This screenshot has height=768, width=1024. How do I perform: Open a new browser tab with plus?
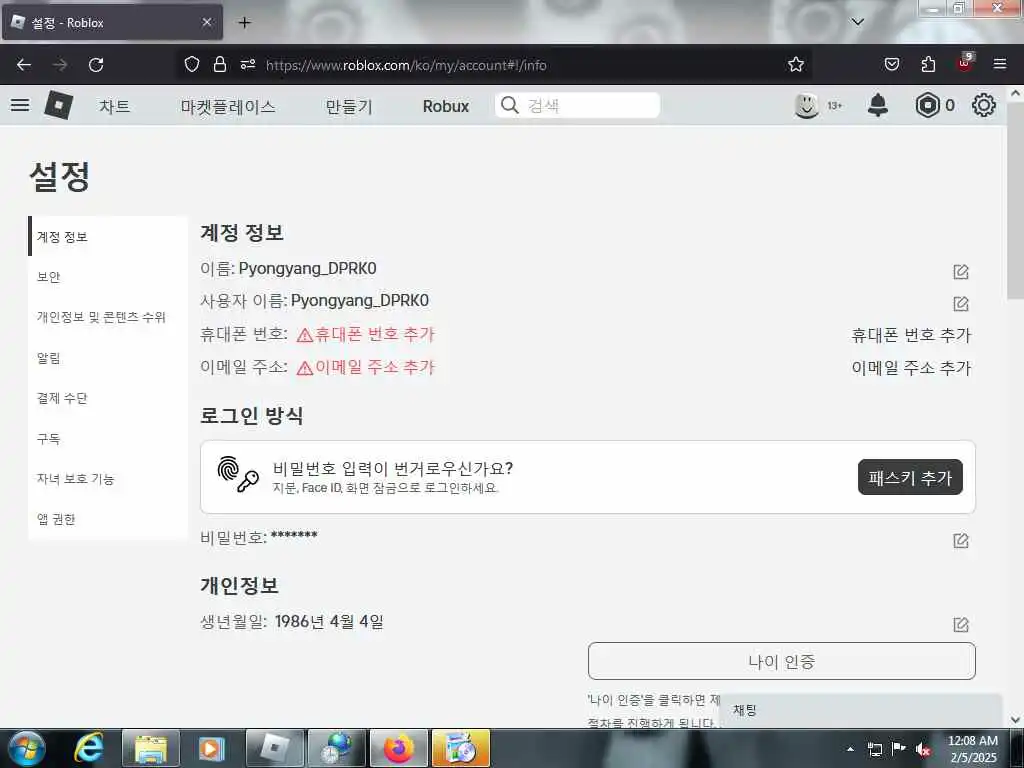(x=244, y=22)
